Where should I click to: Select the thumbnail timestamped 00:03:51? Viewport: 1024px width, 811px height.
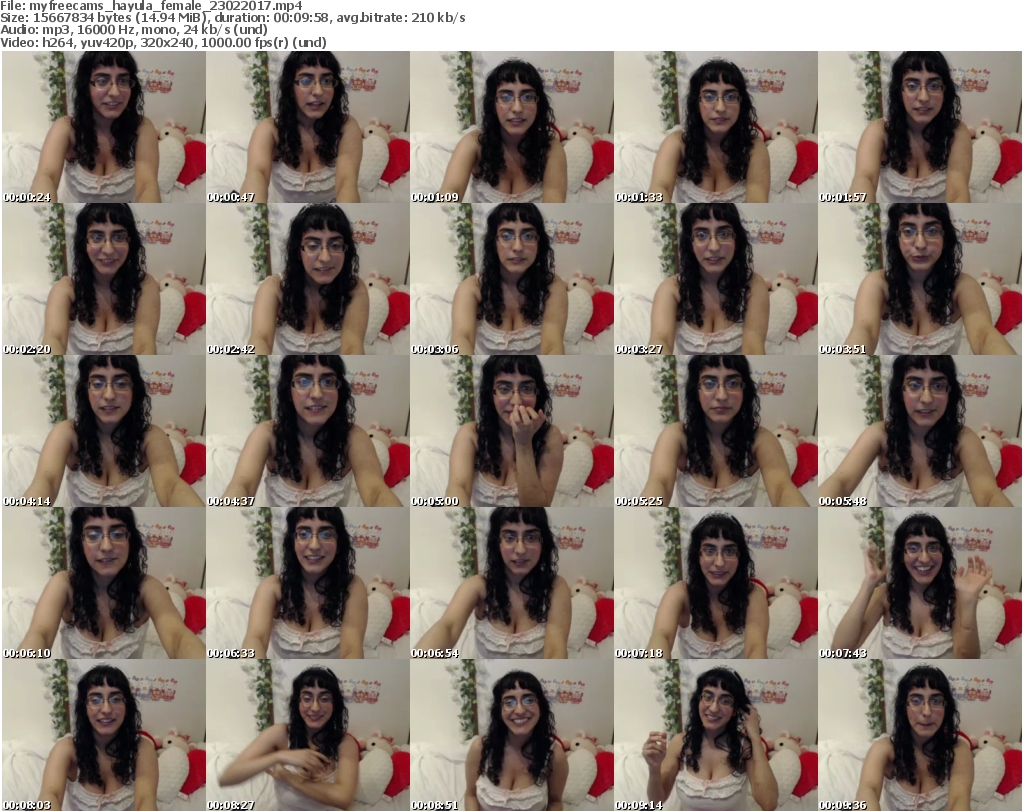tap(920, 279)
